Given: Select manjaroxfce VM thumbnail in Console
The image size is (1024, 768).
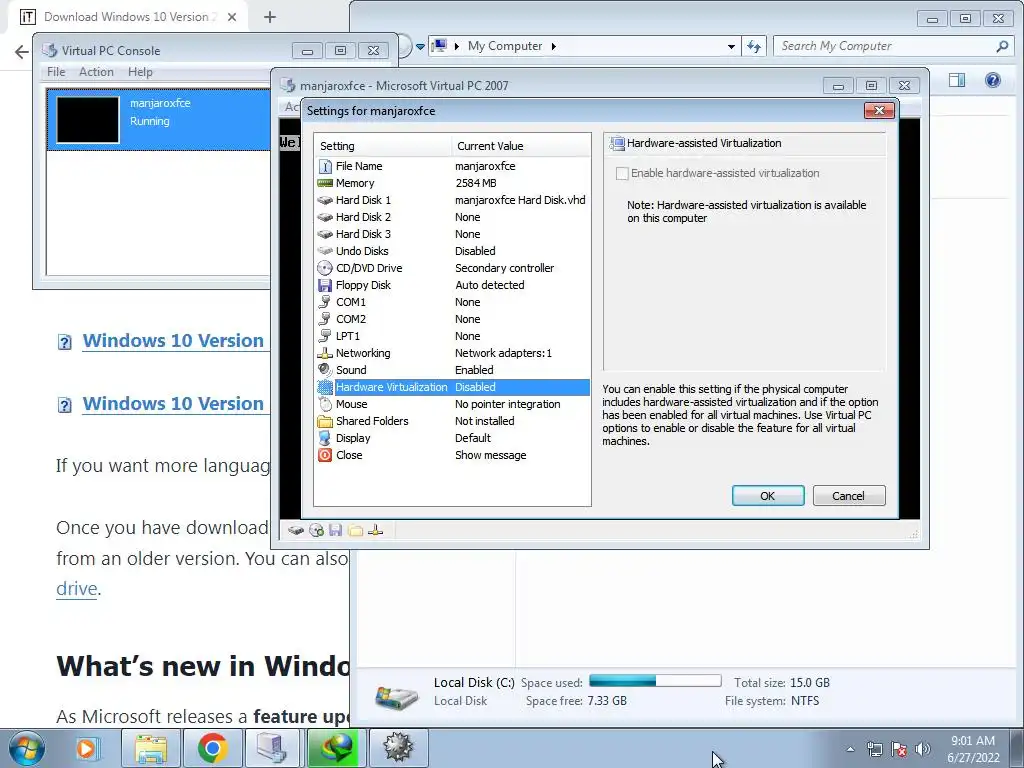Looking at the screenshot, I should 88,120.
